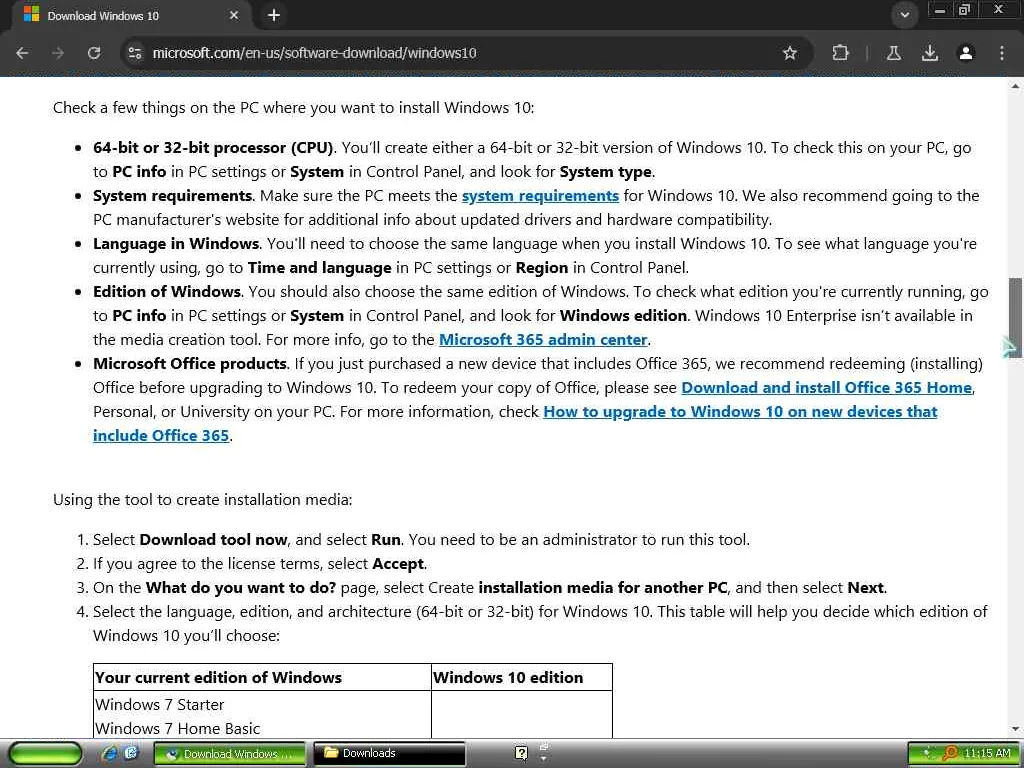Switch to the Downloads folder taskbar window

click(390, 754)
